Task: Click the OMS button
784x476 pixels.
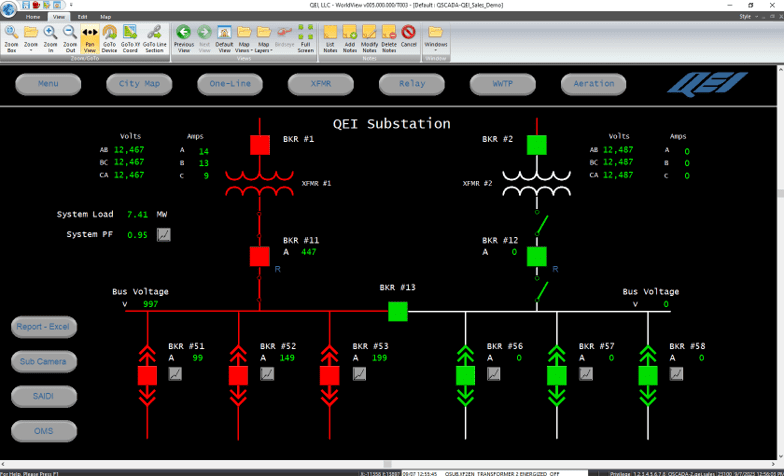Action: [x=44, y=431]
